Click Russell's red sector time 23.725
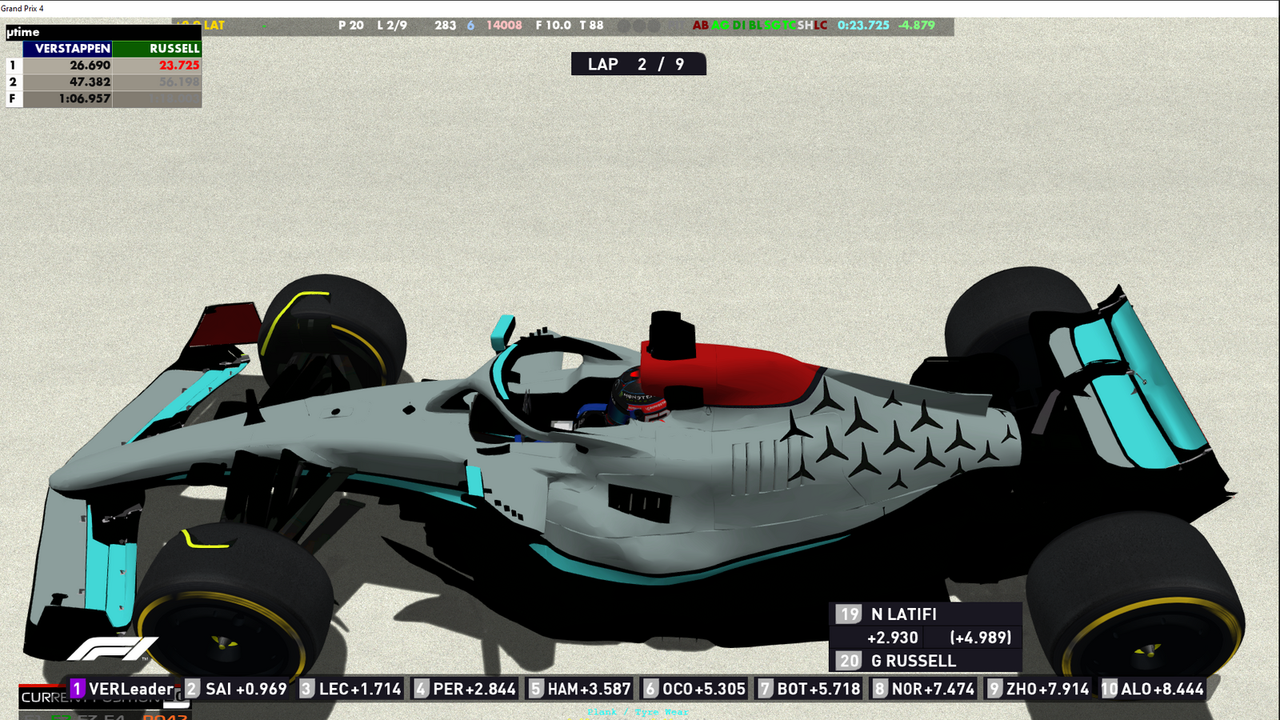The height and width of the screenshot is (720, 1280). coord(178,65)
